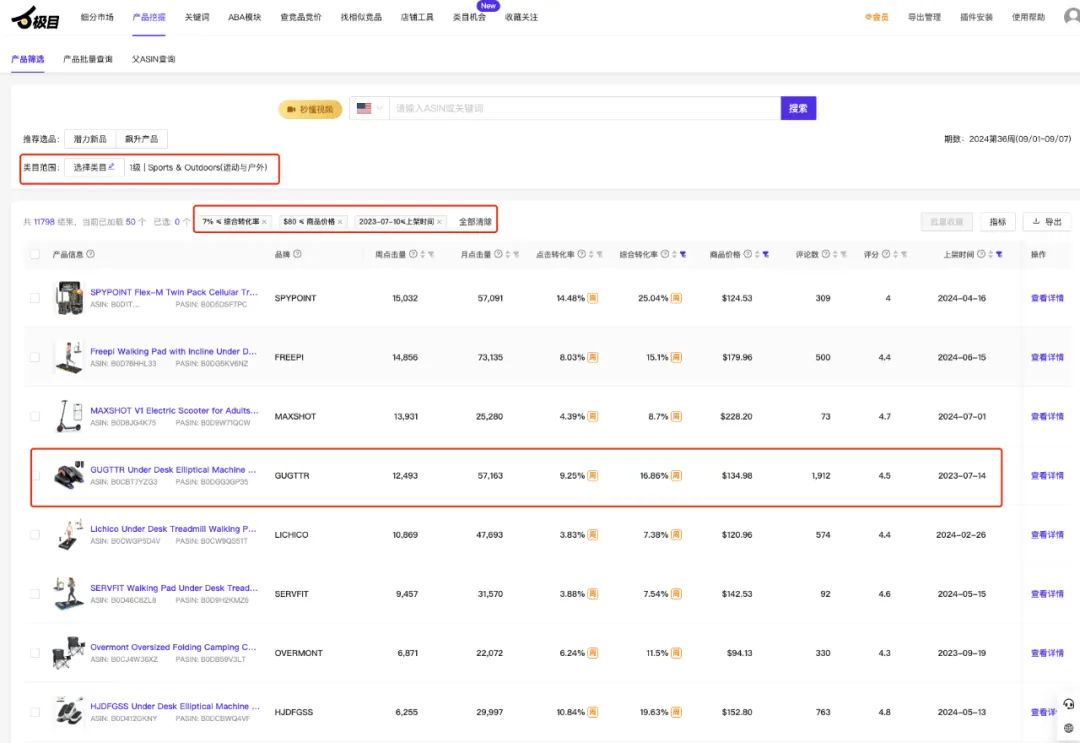This screenshot has width=1080, height=743.
Task: Switch to the 关键词 menu
Action: (x=196, y=17)
